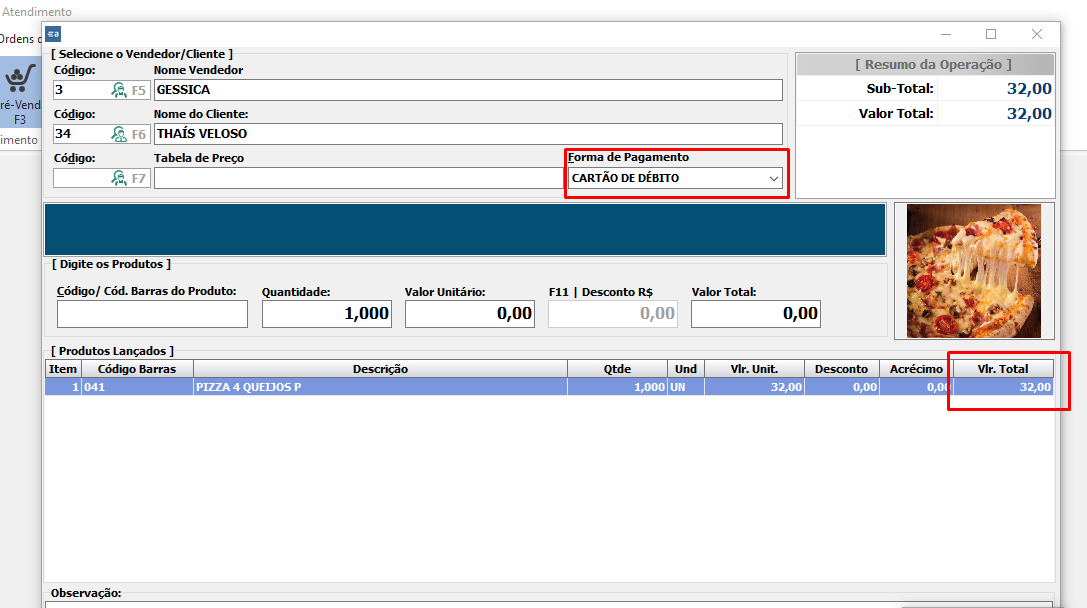Click the Nome do Cliente field

coord(468,134)
